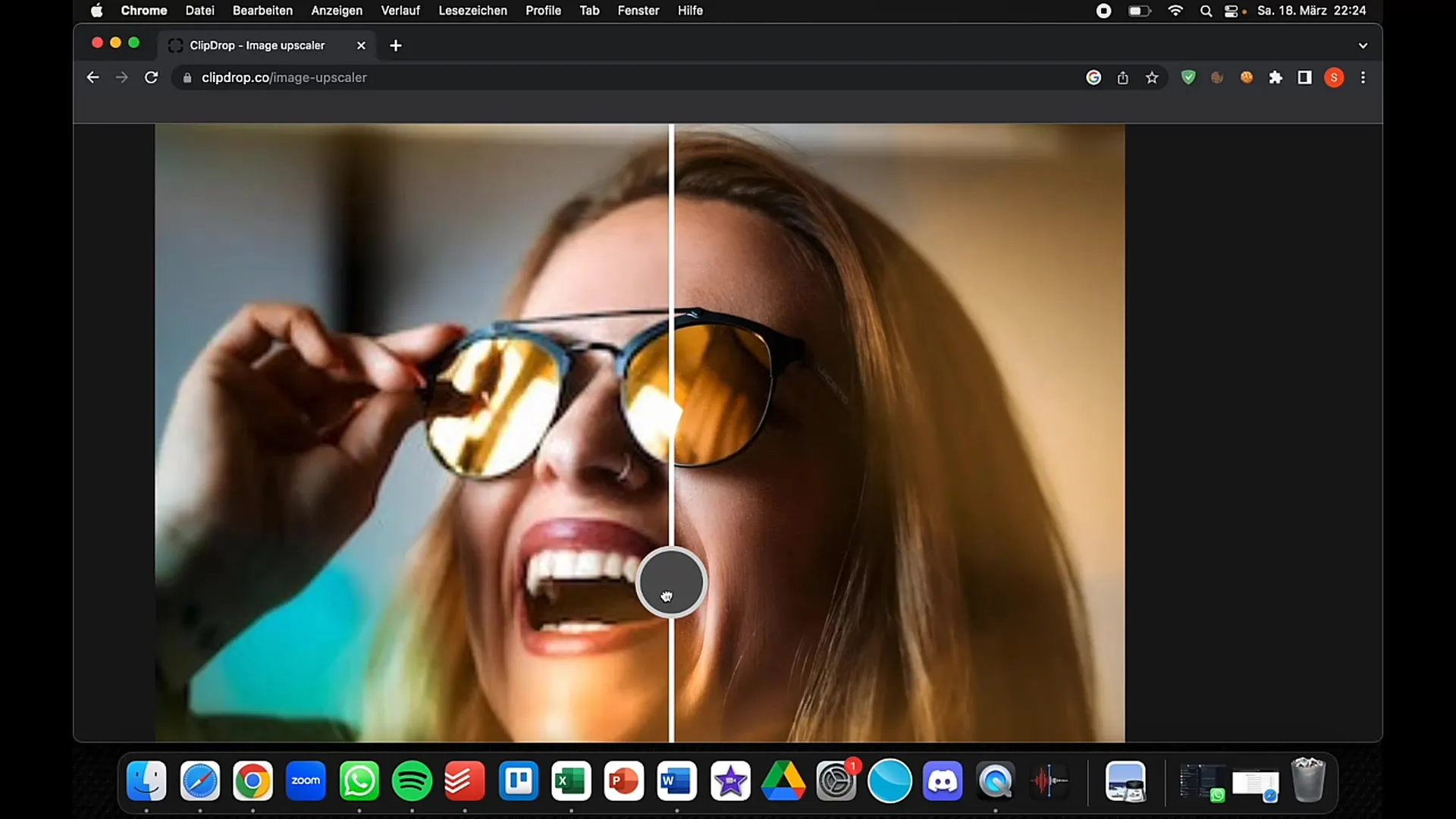Screen dimensions: 1456x819
Task: Open the Verlauf menu
Action: click(400, 11)
